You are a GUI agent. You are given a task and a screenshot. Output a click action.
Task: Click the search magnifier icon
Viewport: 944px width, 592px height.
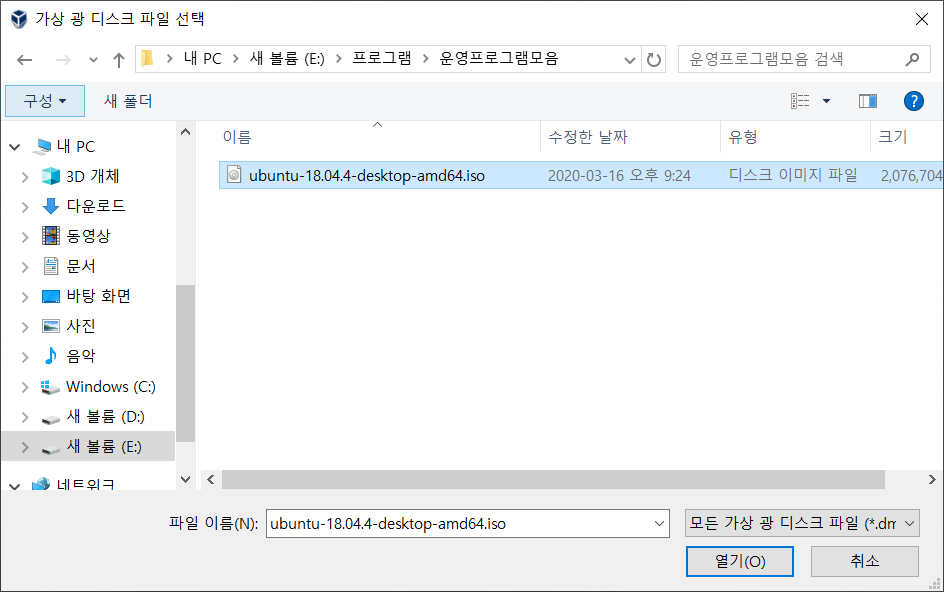[x=912, y=59]
